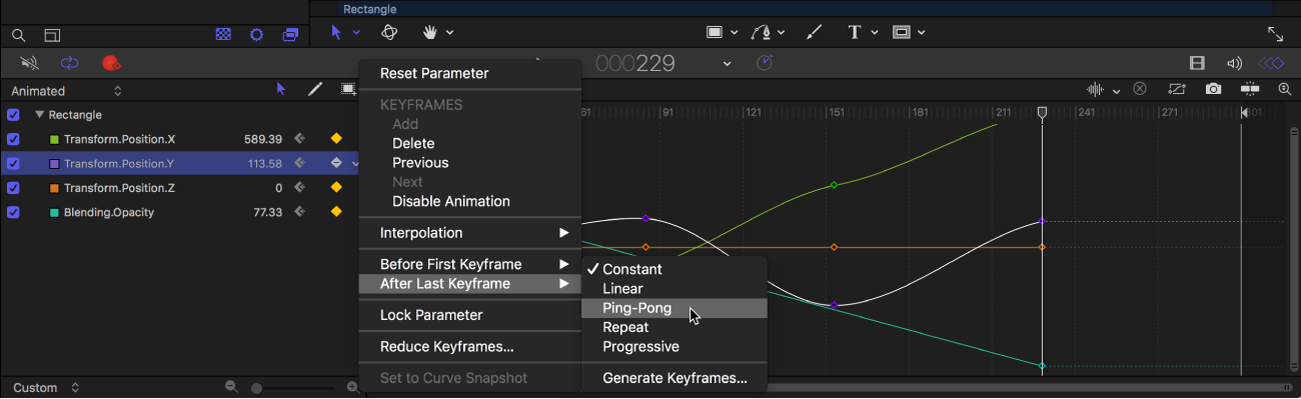Select Ping-Pong in the submenu

pyautogui.click(x=674, y=308)
